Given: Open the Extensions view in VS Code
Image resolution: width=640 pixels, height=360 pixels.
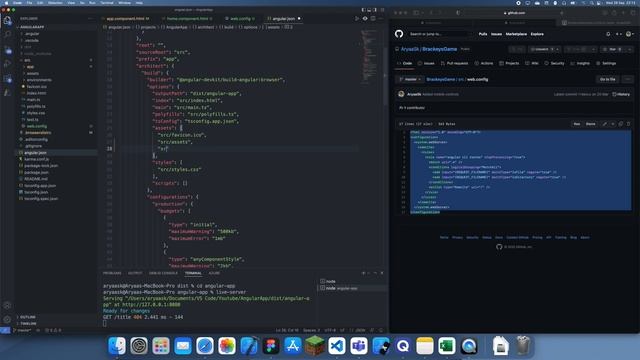Looking at the screenshot, I should tap(7, 78).
